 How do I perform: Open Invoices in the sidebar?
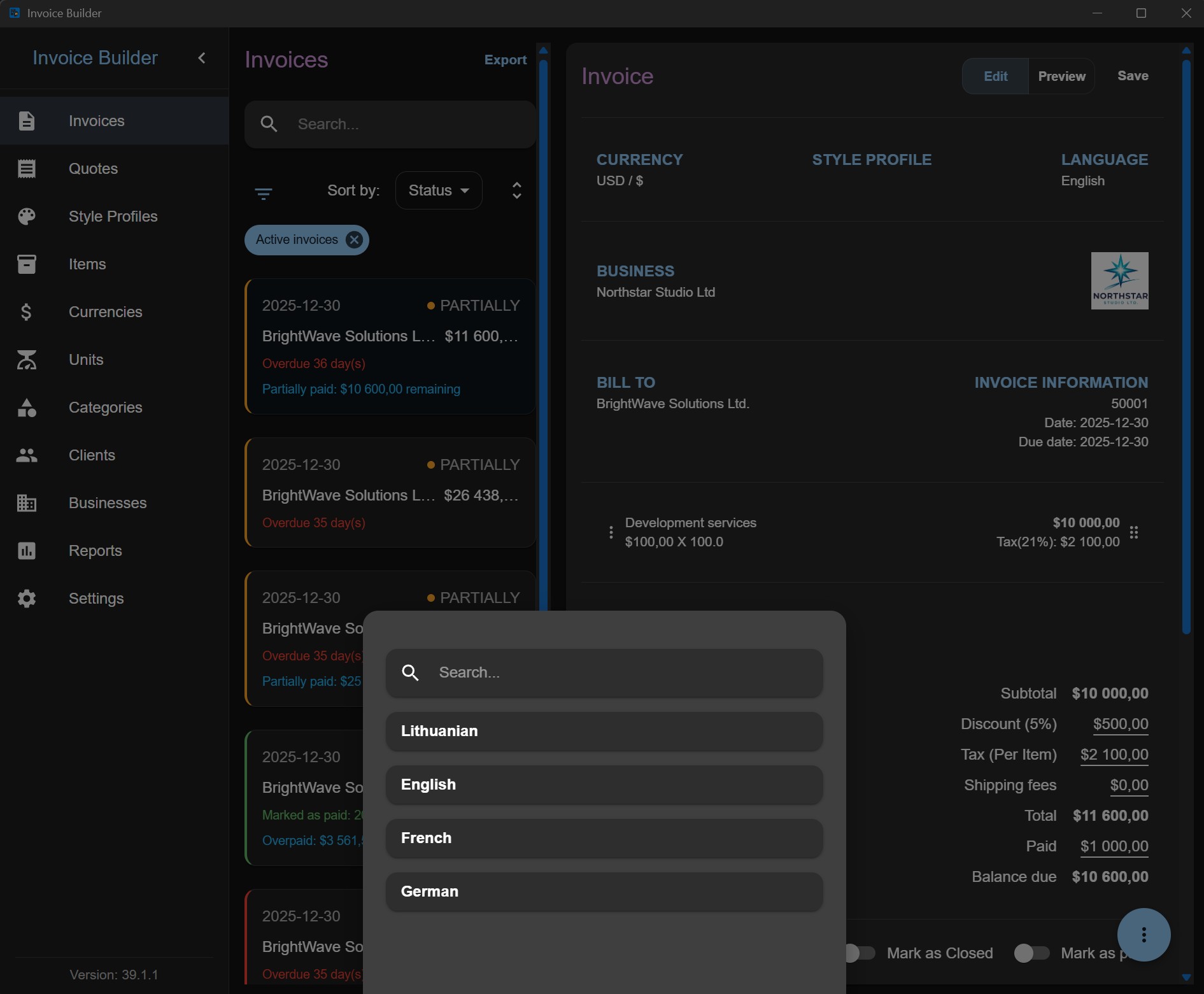tap(115, 121)
